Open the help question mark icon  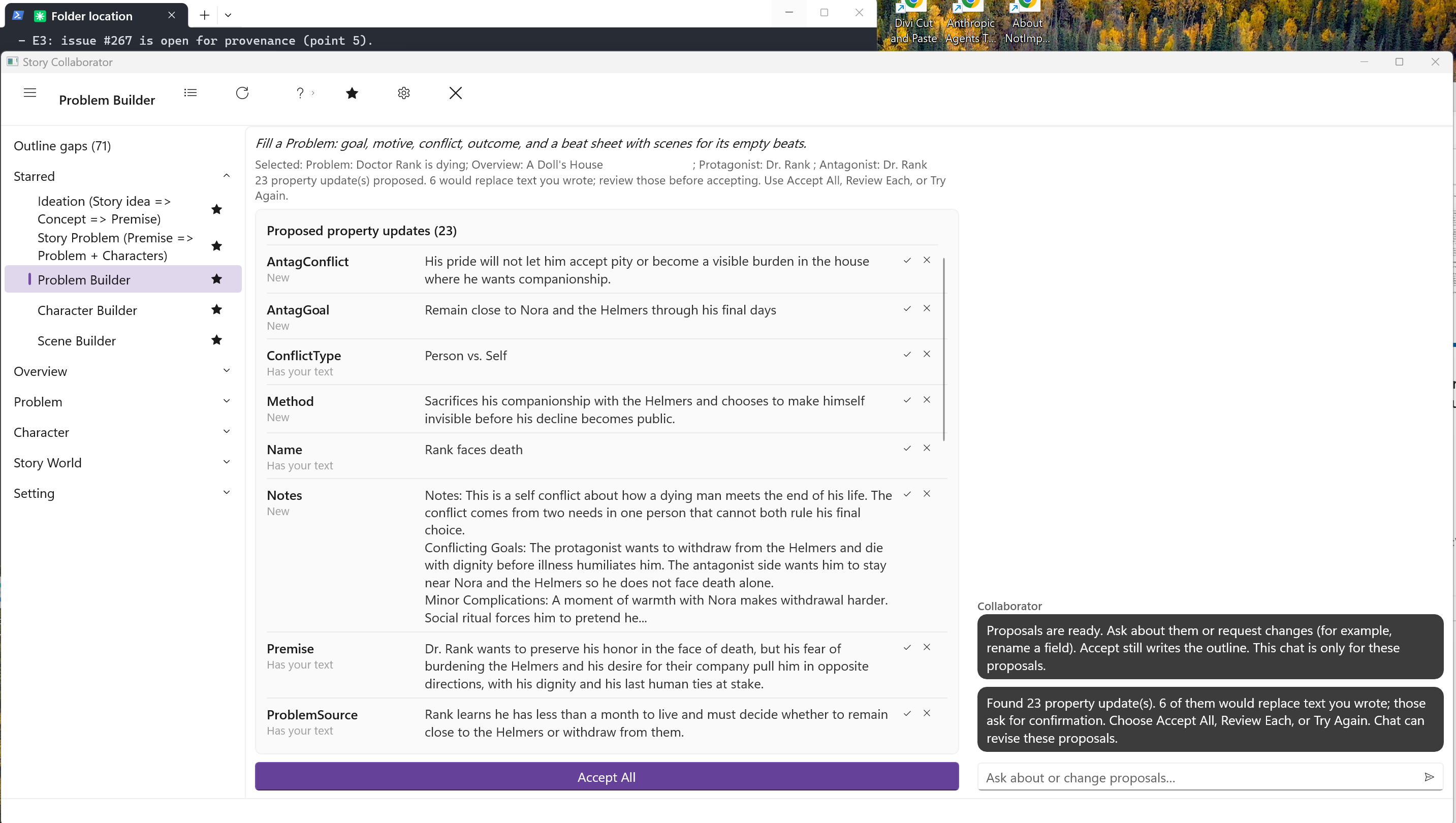[300, 92]
